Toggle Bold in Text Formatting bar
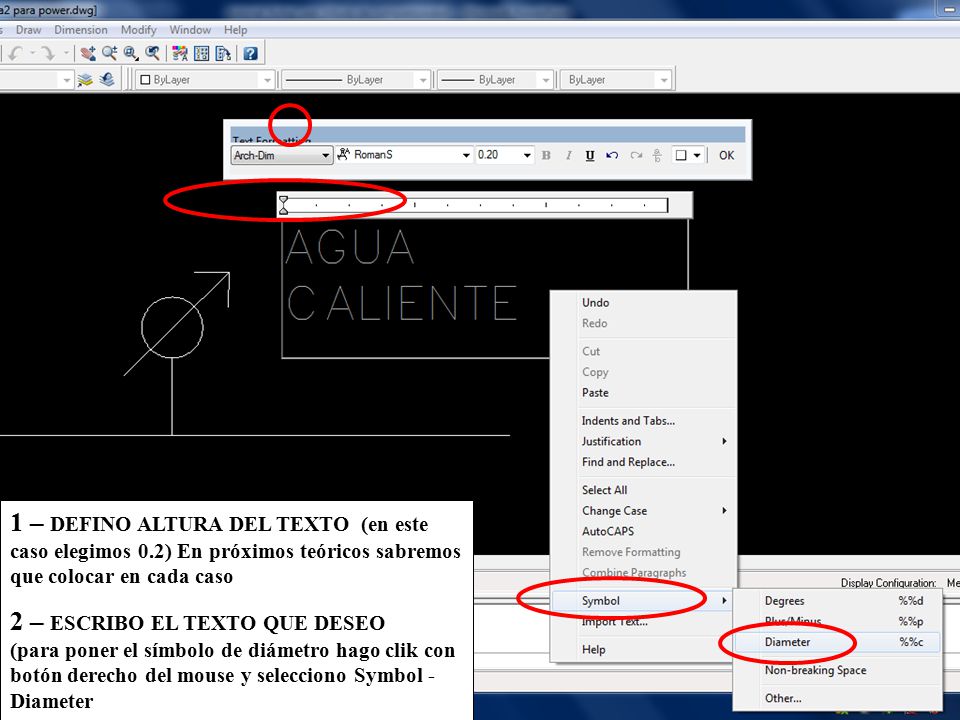Screen dimensions: 960x720 click(546, 155)
